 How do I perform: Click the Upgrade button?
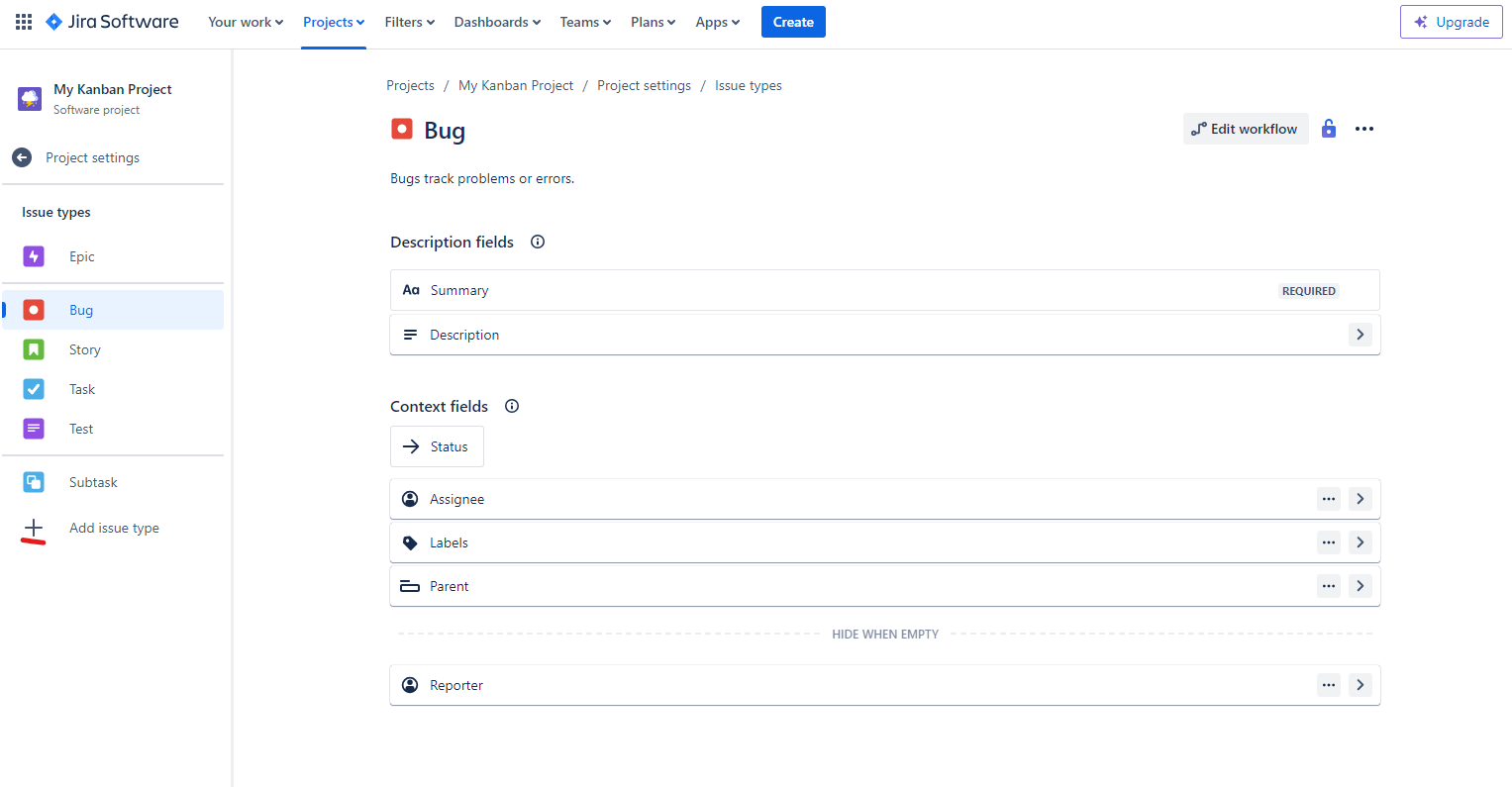tap(1452, 22)
